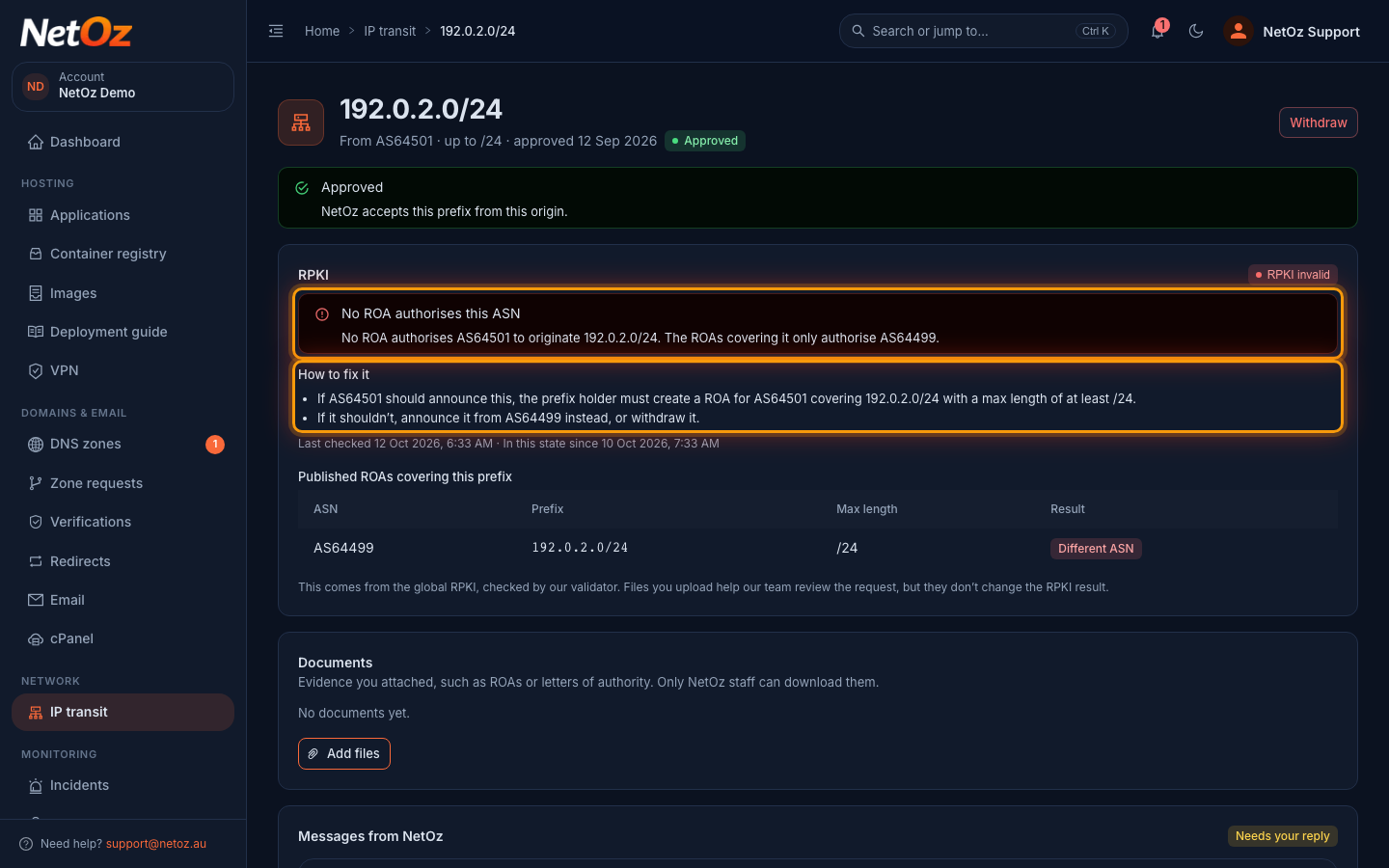Click the NetOz Support user avatar icon
Viewport: 1389px width, 868px height.
tap(1239, 31)
